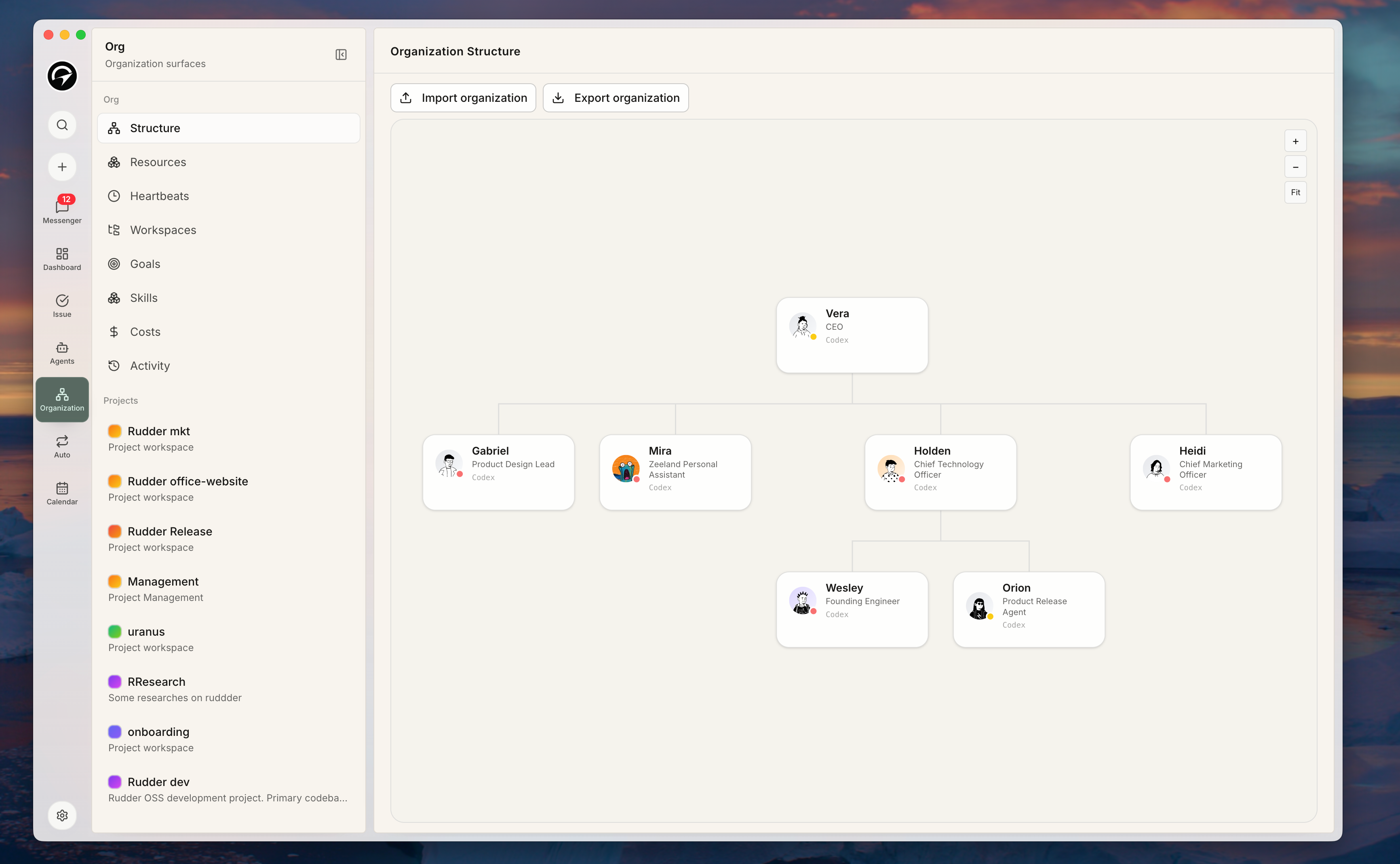This screenshot has width=1400, height=864.
Task: Open Resources in the Org menu
Action: (x=229, y=162)
